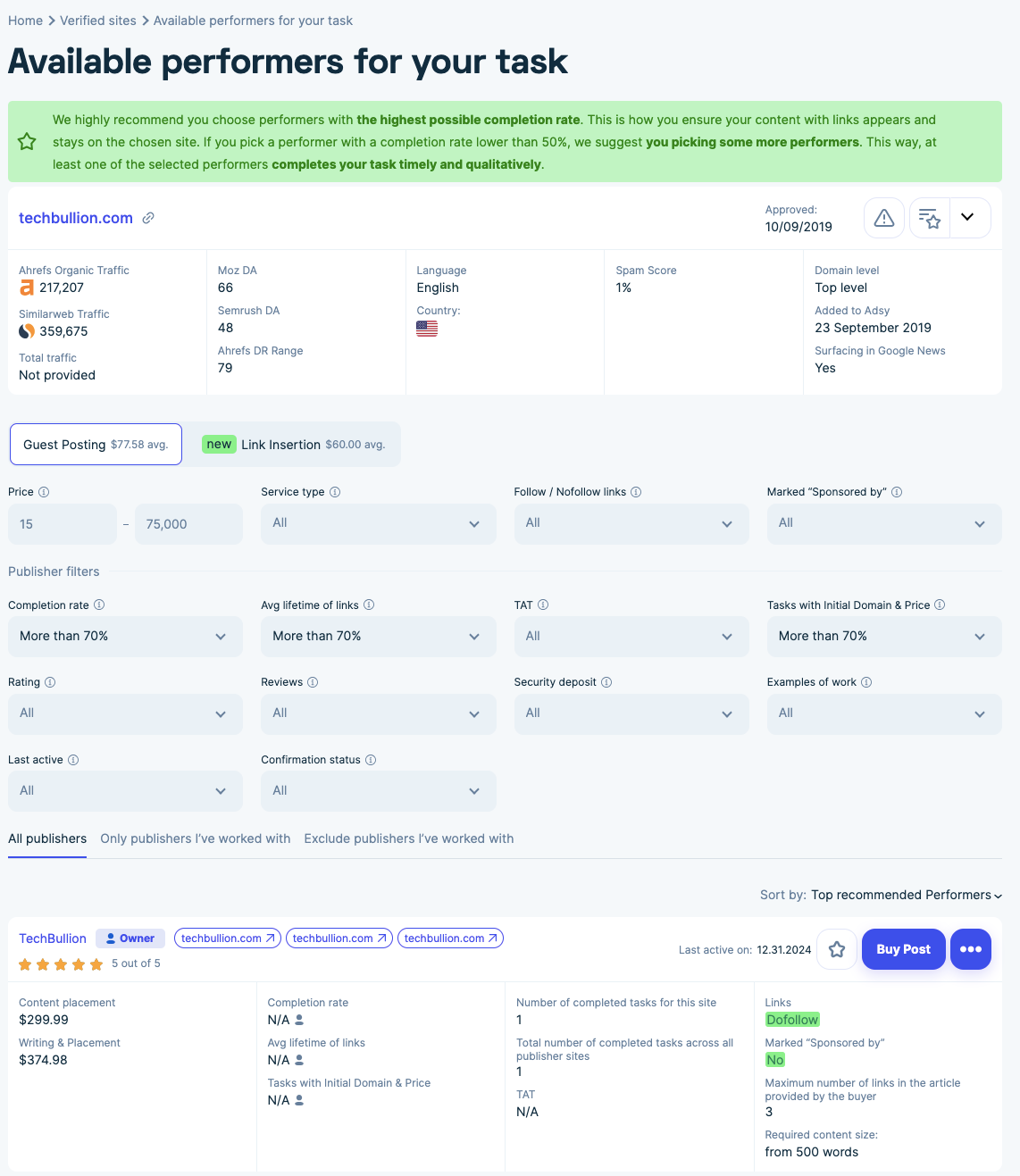
Task: Open the three-dots more options button
Action: pyautogui.click(x=970, y=949)
